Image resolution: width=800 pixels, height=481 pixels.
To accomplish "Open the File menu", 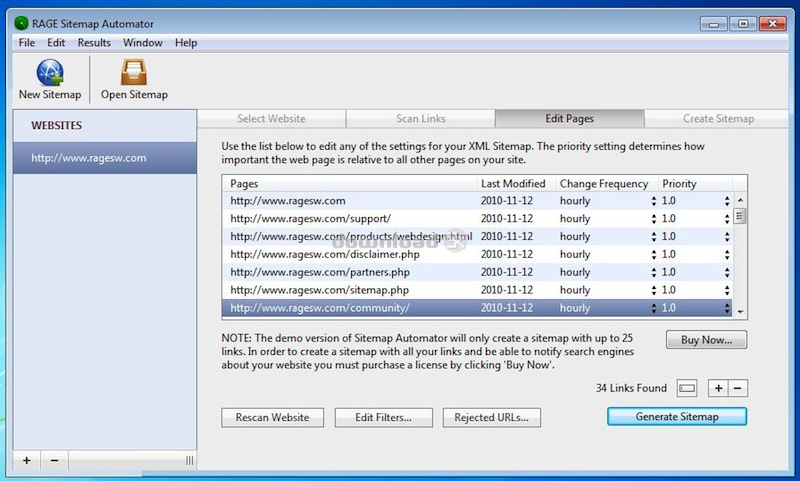I will pyautogui.click(x=27, y=43).
